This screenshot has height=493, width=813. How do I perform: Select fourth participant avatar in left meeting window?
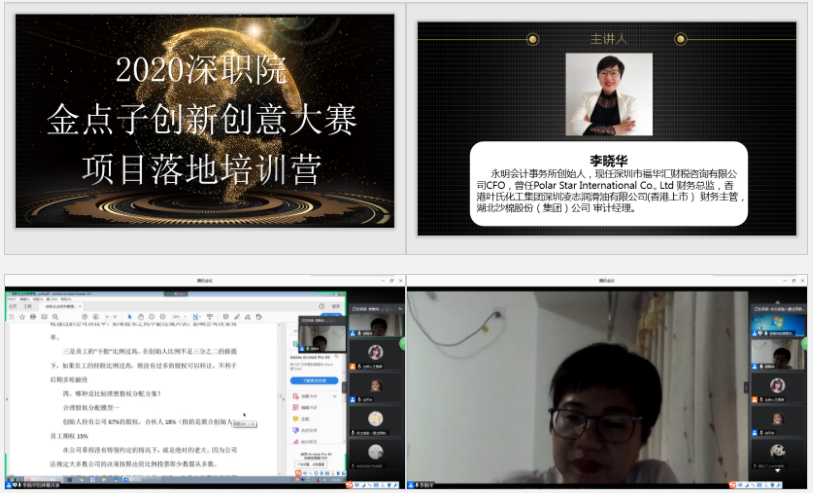[x=376, y=418]
